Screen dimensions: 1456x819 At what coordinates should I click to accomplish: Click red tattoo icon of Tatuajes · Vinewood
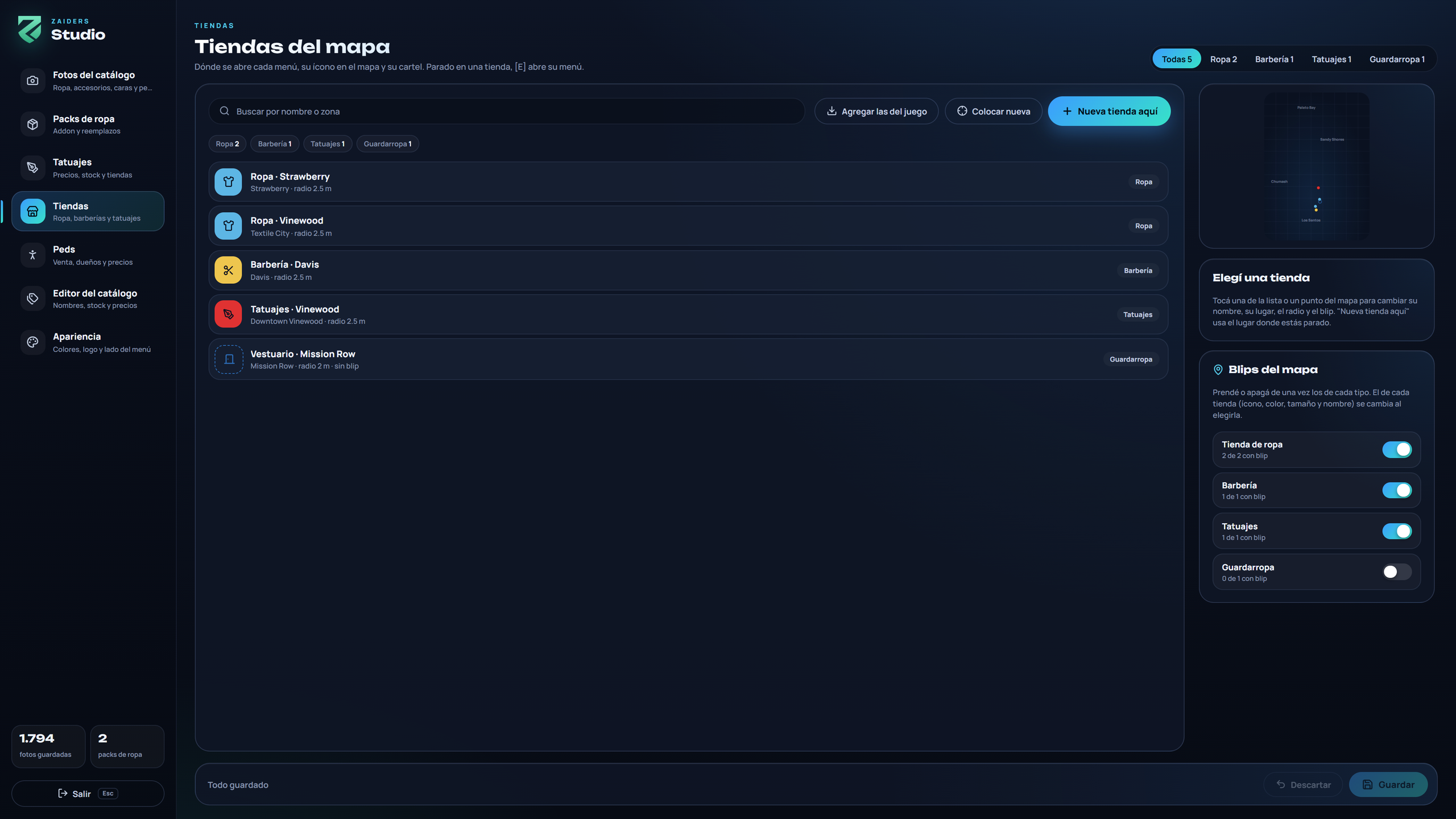(x=228, y=314)
